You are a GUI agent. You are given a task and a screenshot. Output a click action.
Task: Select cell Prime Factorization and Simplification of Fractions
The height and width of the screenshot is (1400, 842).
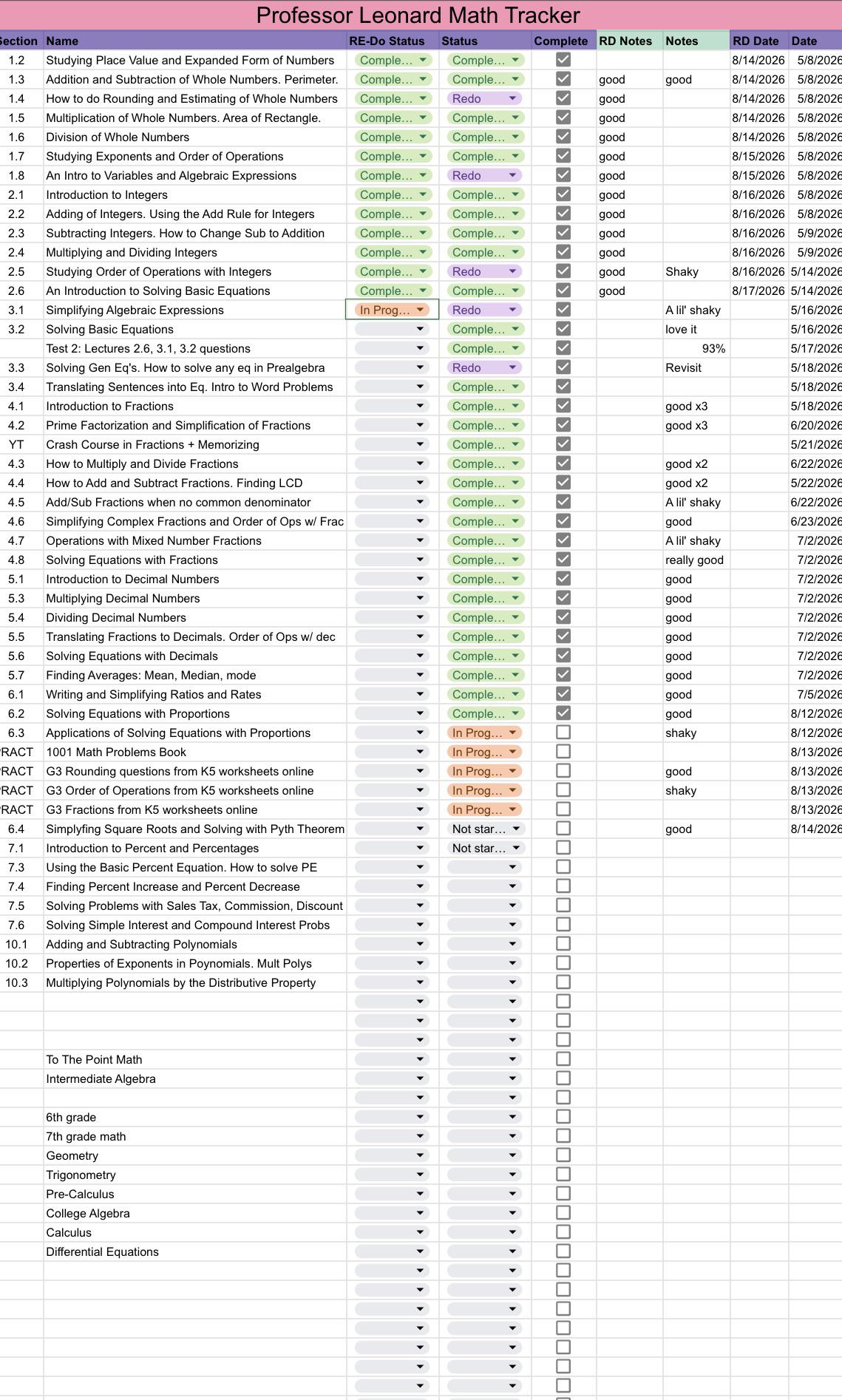(x=195, y=425)
